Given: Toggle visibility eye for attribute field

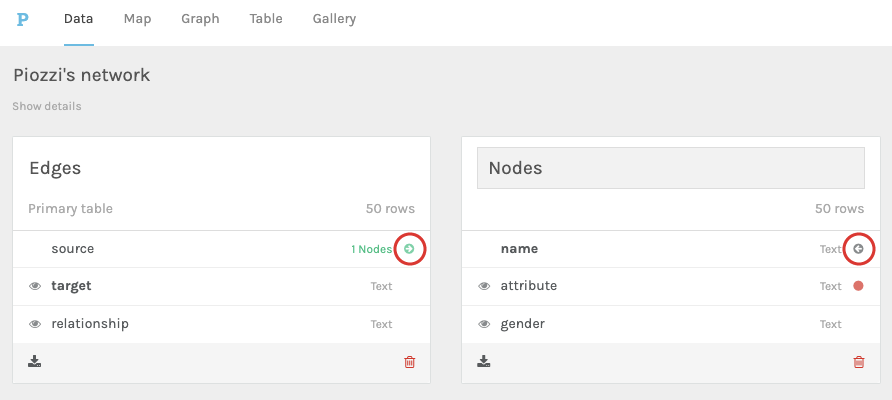Looking at the screenshot, I should (x=484, y=286).
